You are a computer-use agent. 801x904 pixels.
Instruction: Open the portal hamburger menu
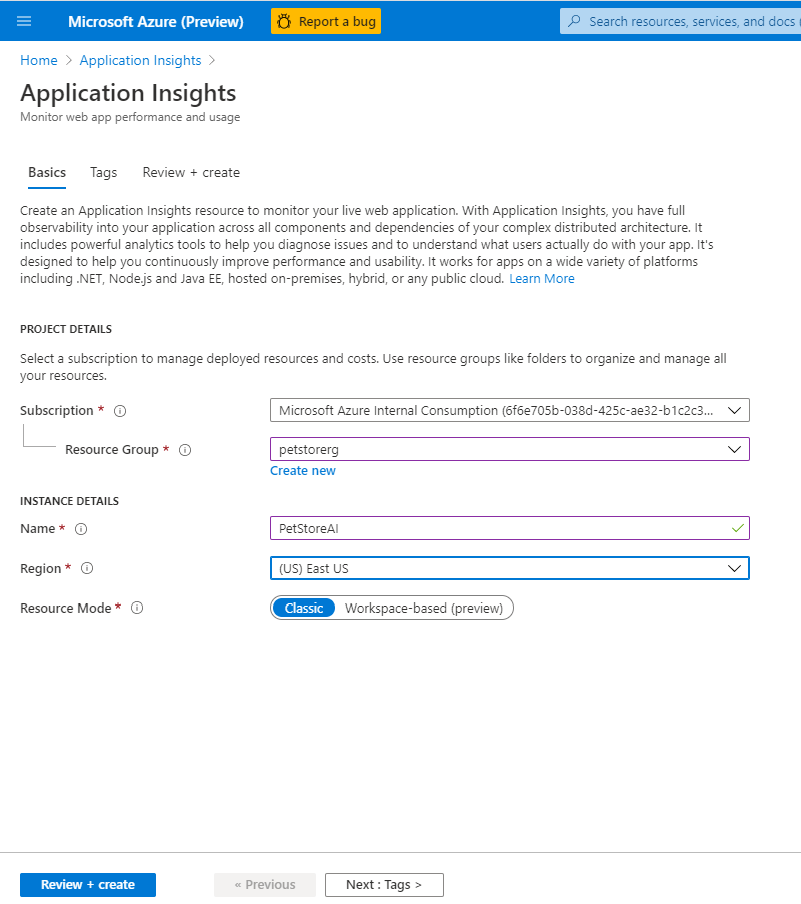tap(23, 20)
